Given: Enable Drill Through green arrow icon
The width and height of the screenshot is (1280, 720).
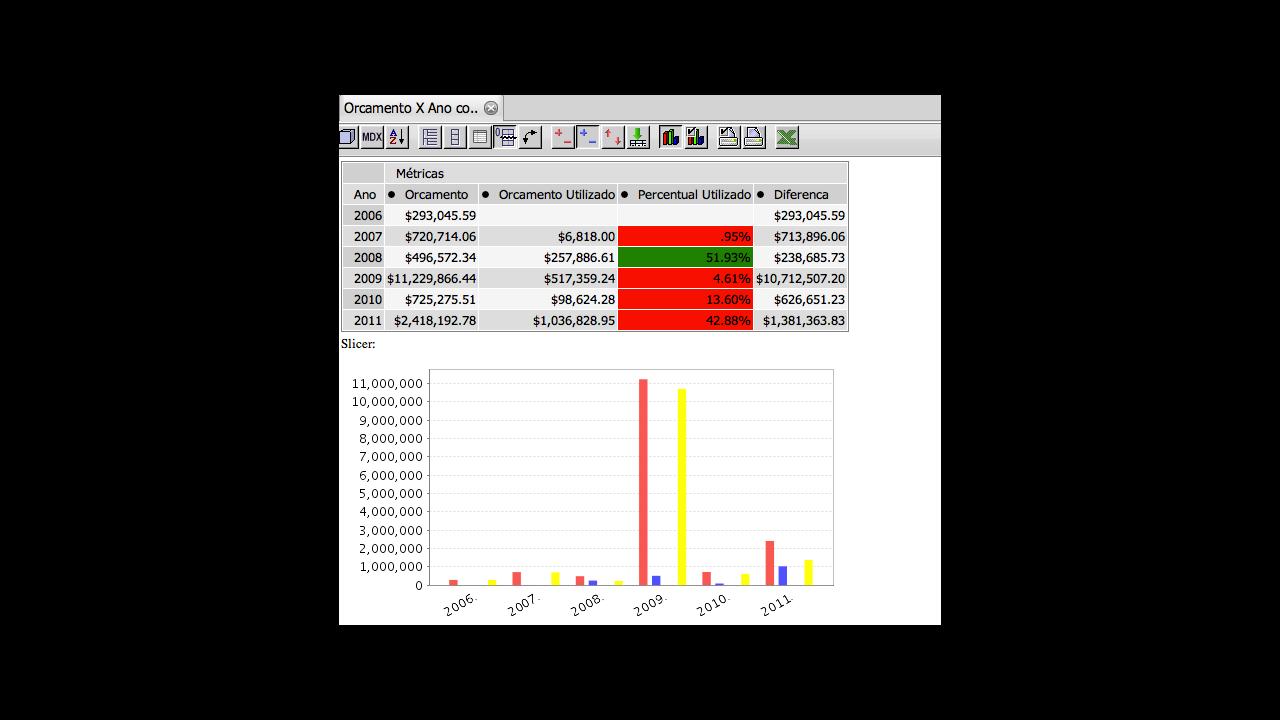Looking at the screenshot, I should pos(638,137).
